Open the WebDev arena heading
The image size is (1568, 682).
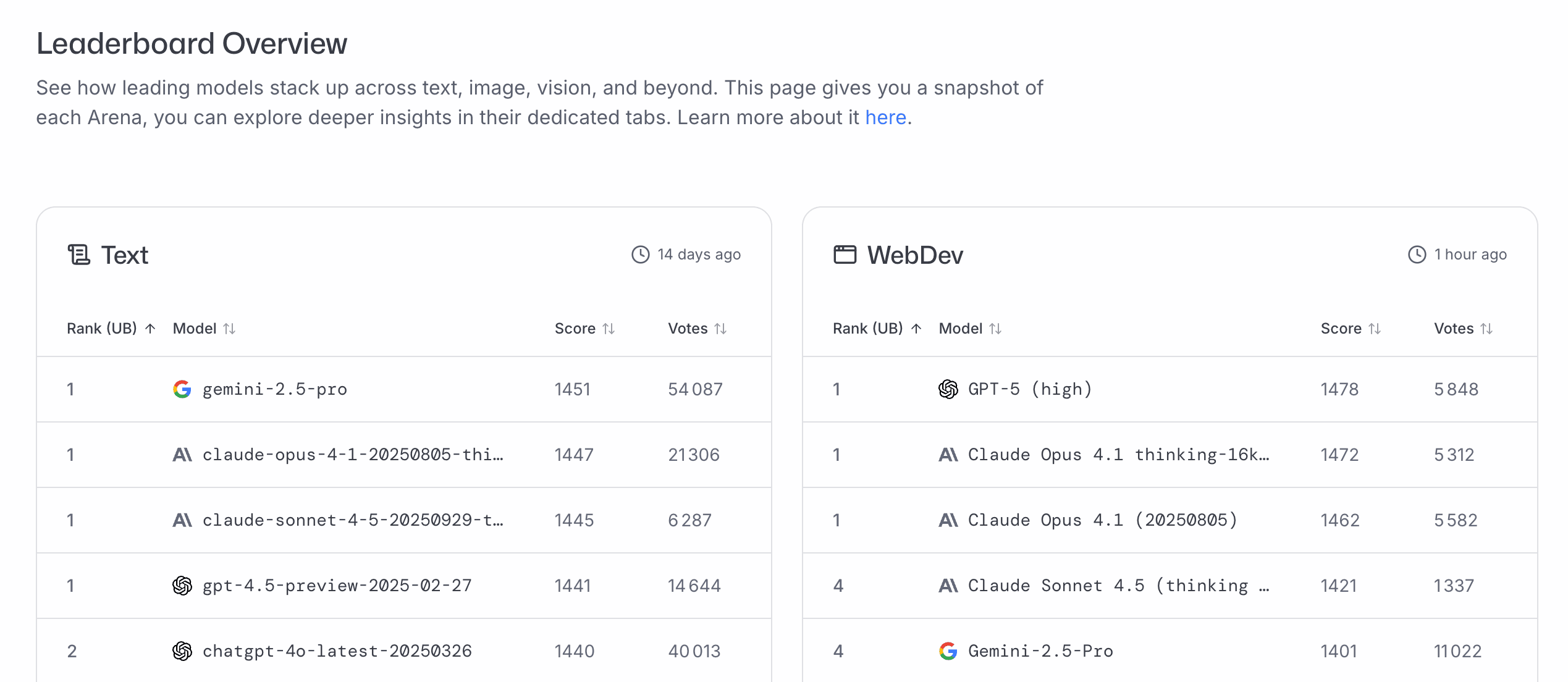(x=915, y=255)
